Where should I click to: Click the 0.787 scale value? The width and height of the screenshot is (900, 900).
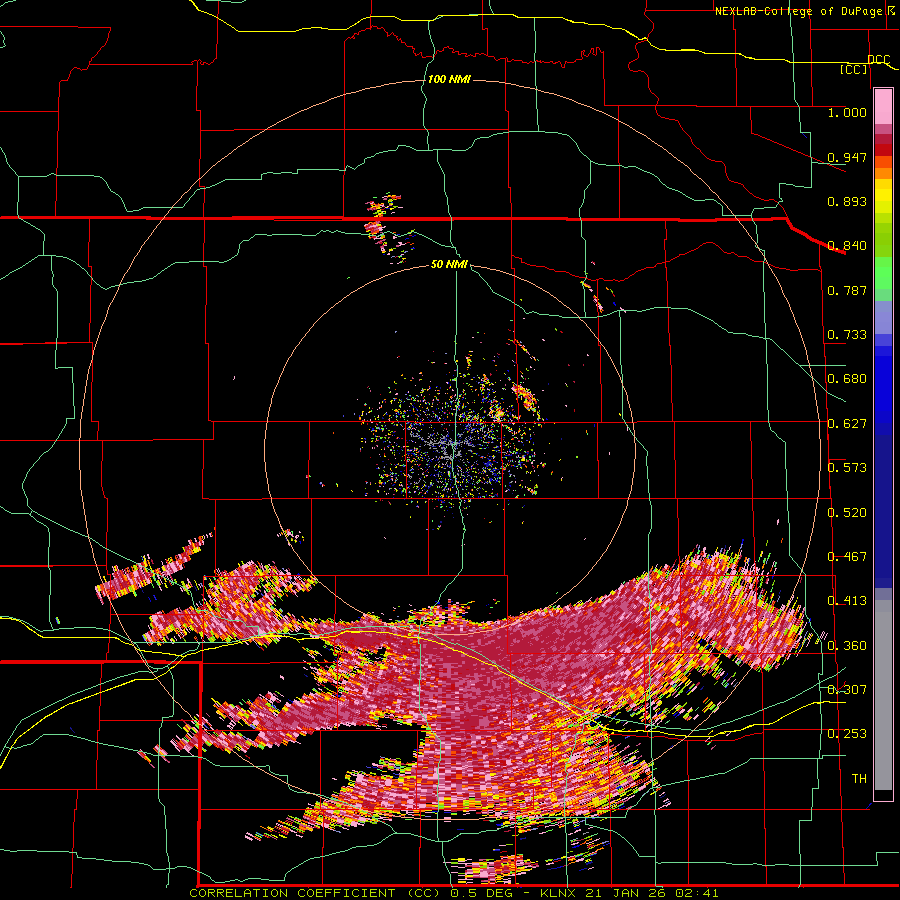847,290
